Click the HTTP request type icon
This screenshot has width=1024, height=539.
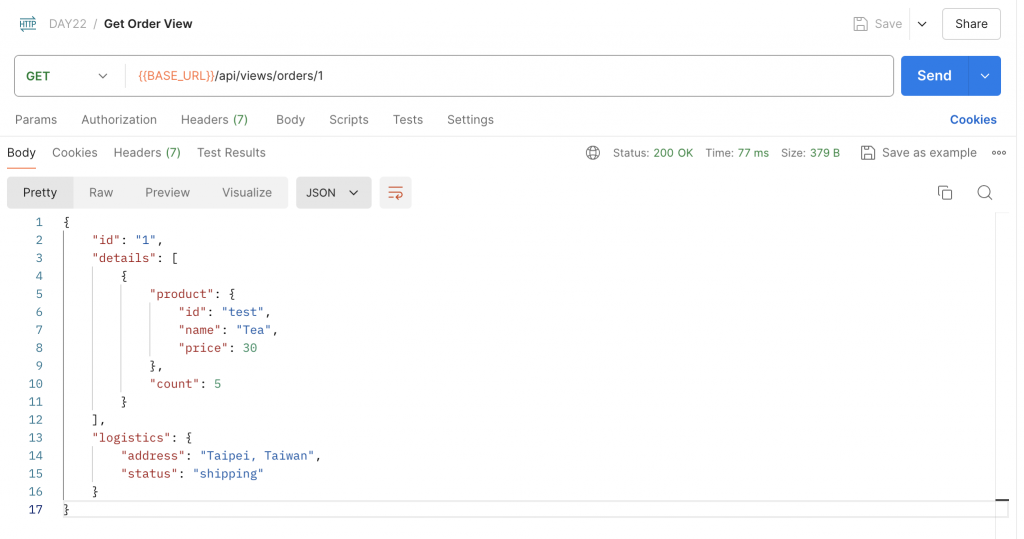pos(27,24)
